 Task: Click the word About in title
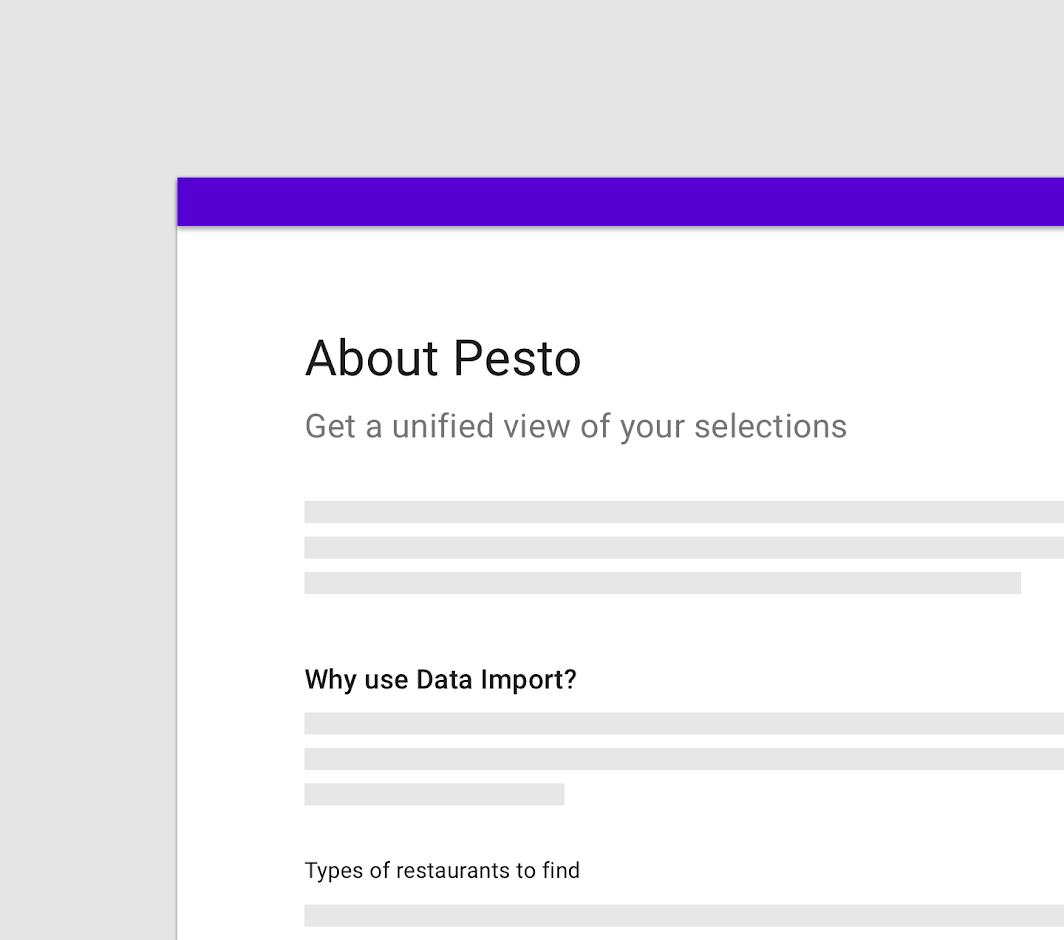(372, 358)
